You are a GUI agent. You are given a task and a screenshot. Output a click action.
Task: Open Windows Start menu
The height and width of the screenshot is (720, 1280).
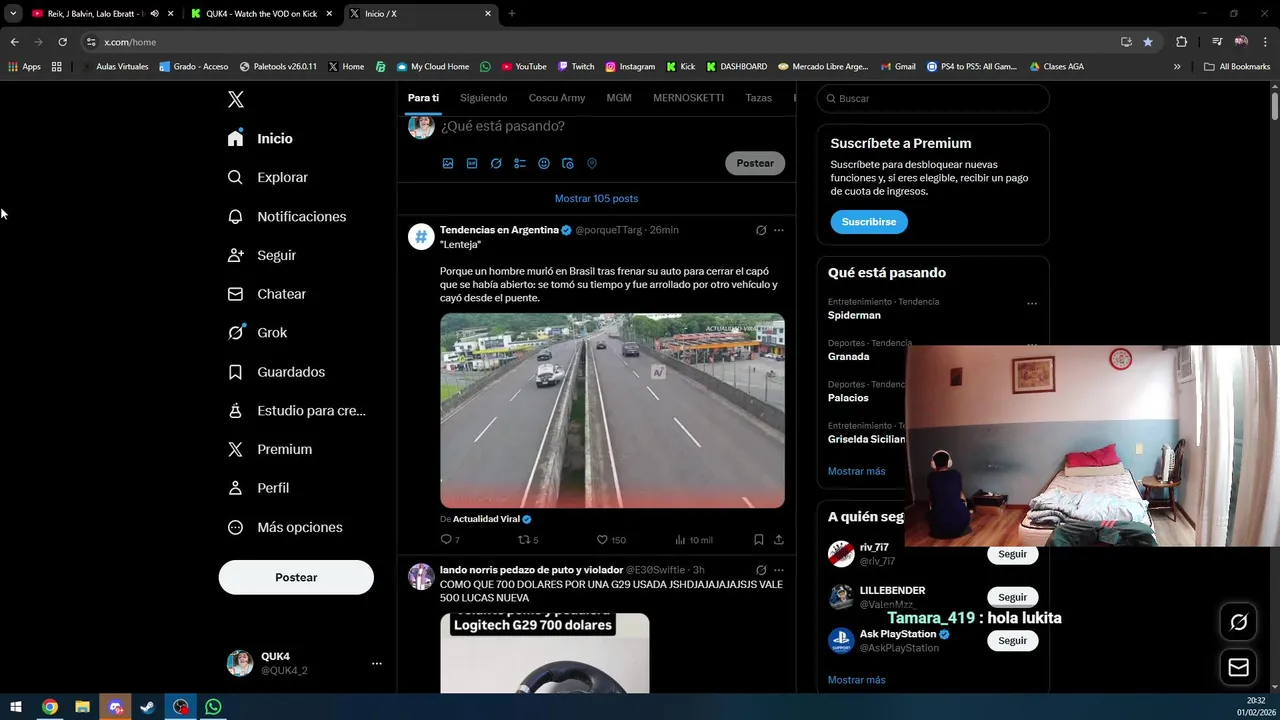(16, 707)
